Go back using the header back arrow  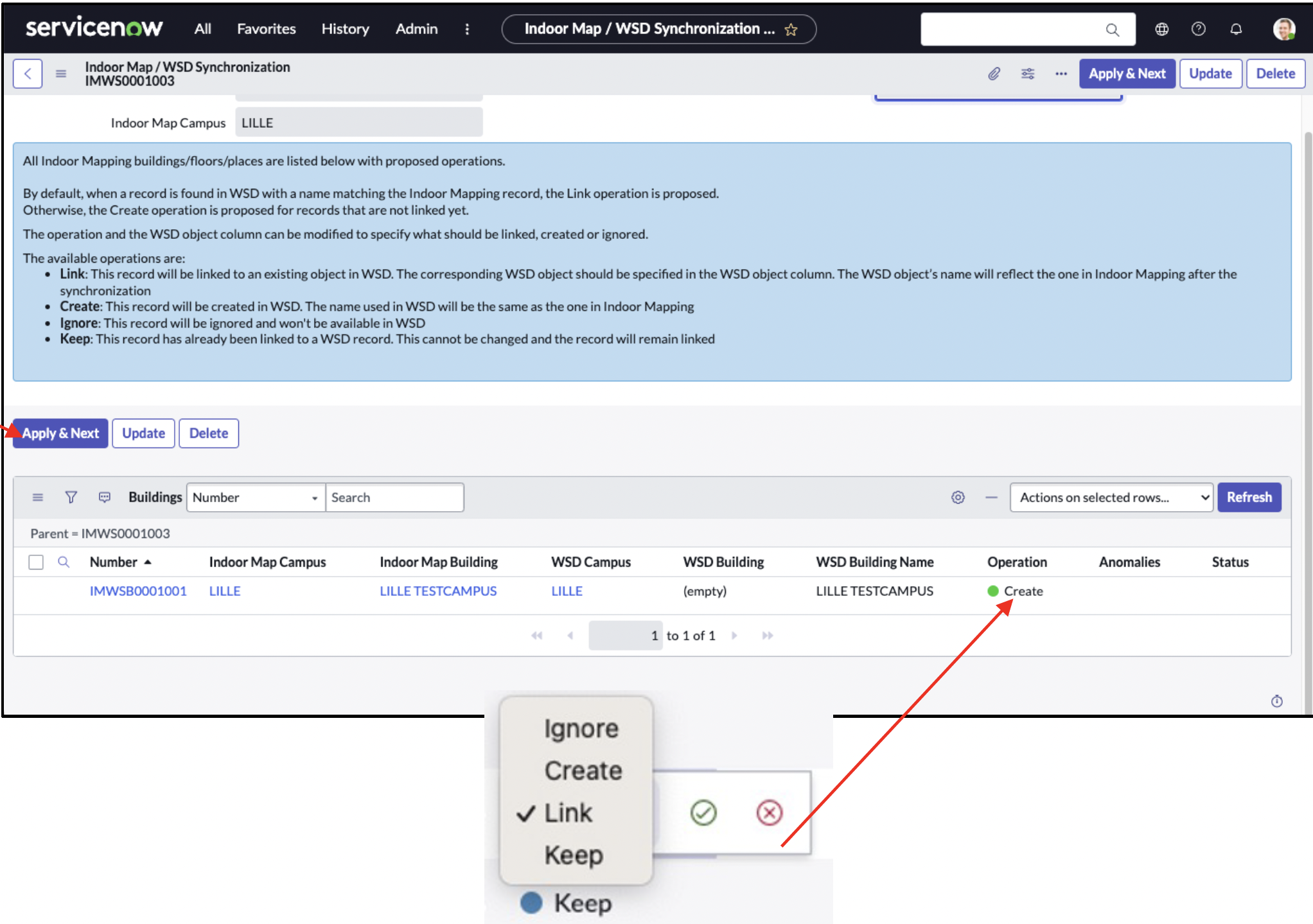point(28,74)
